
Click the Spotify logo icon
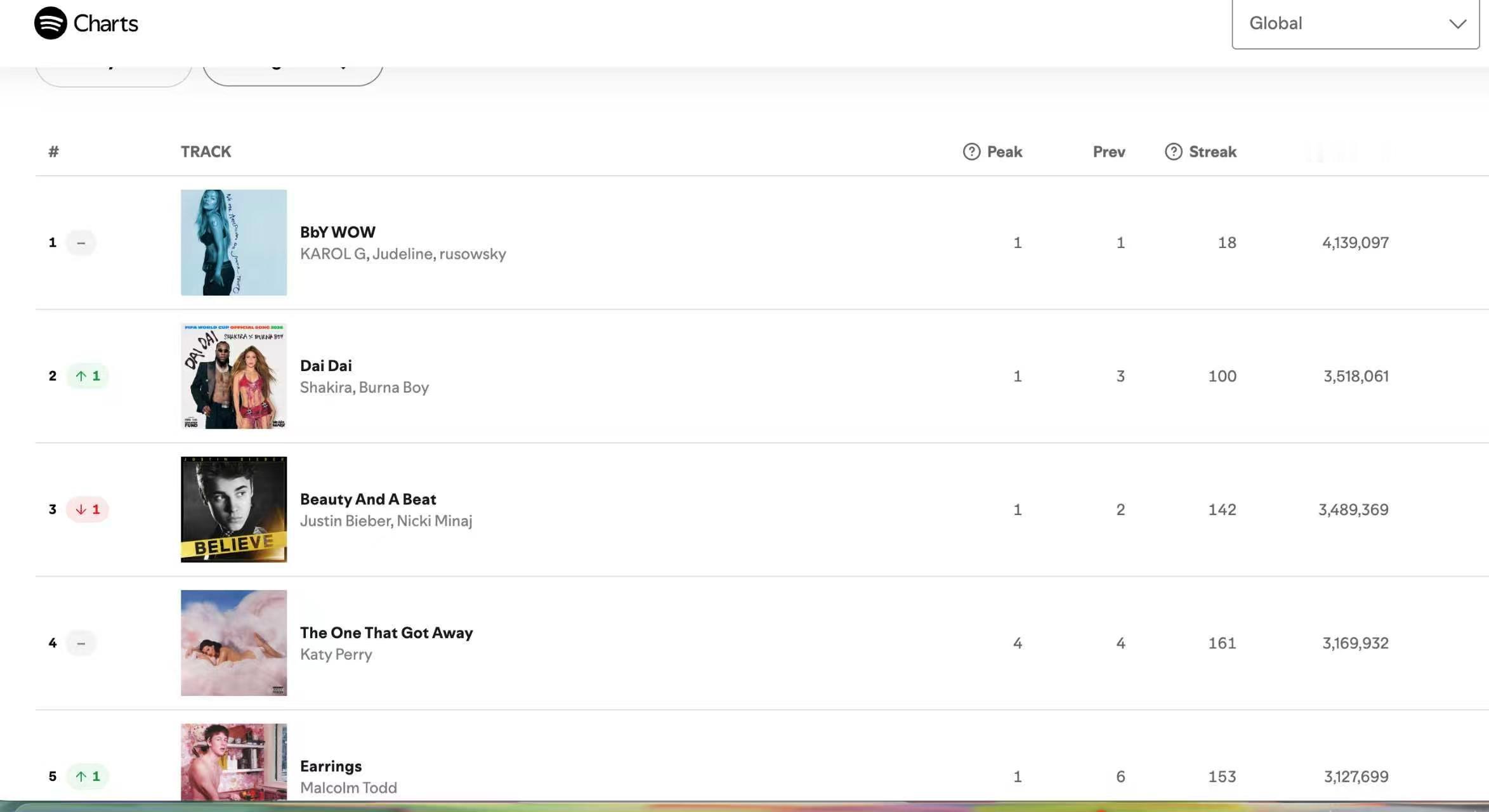[x=51, y=23]
